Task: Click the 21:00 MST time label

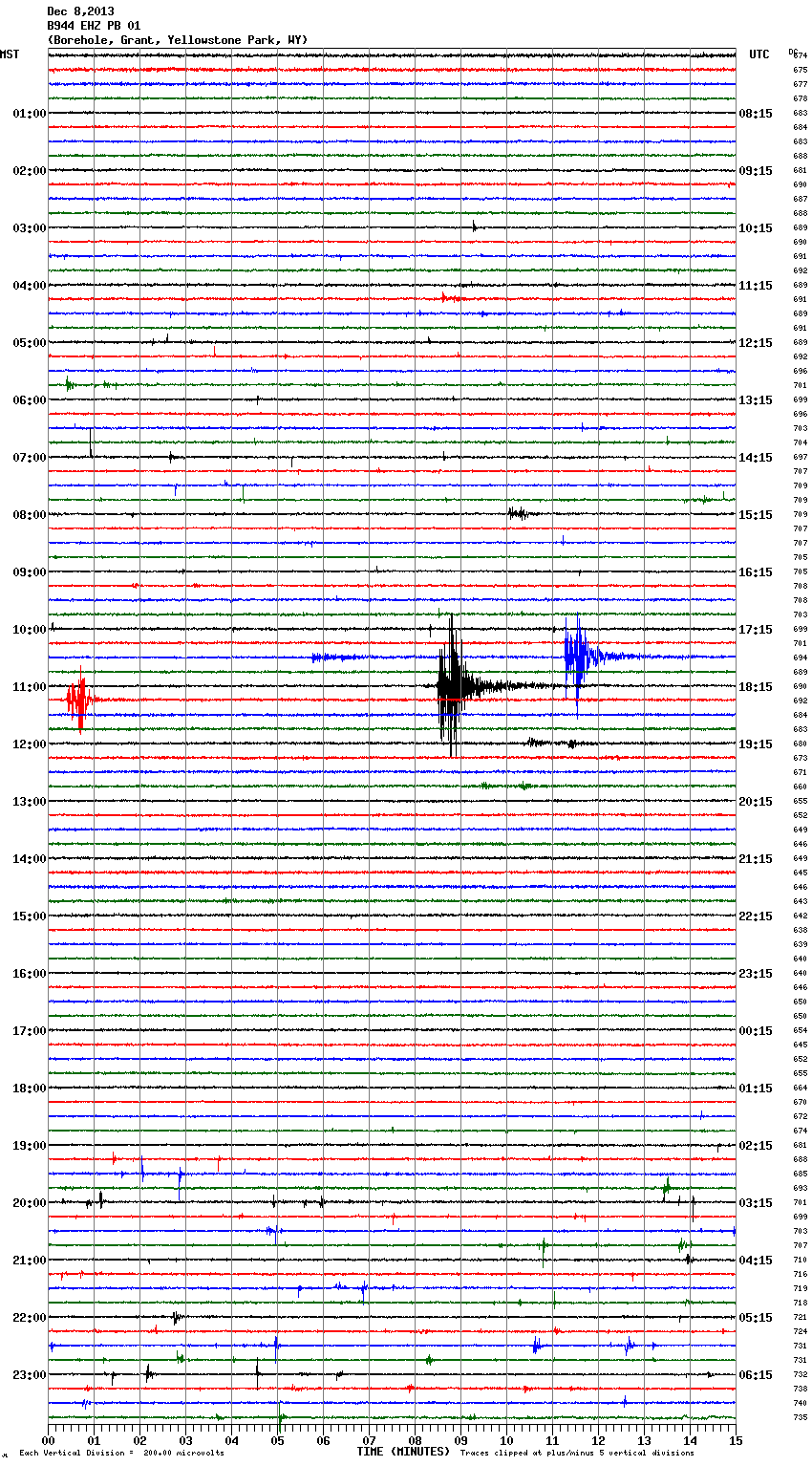Action: pos(30,1261)
